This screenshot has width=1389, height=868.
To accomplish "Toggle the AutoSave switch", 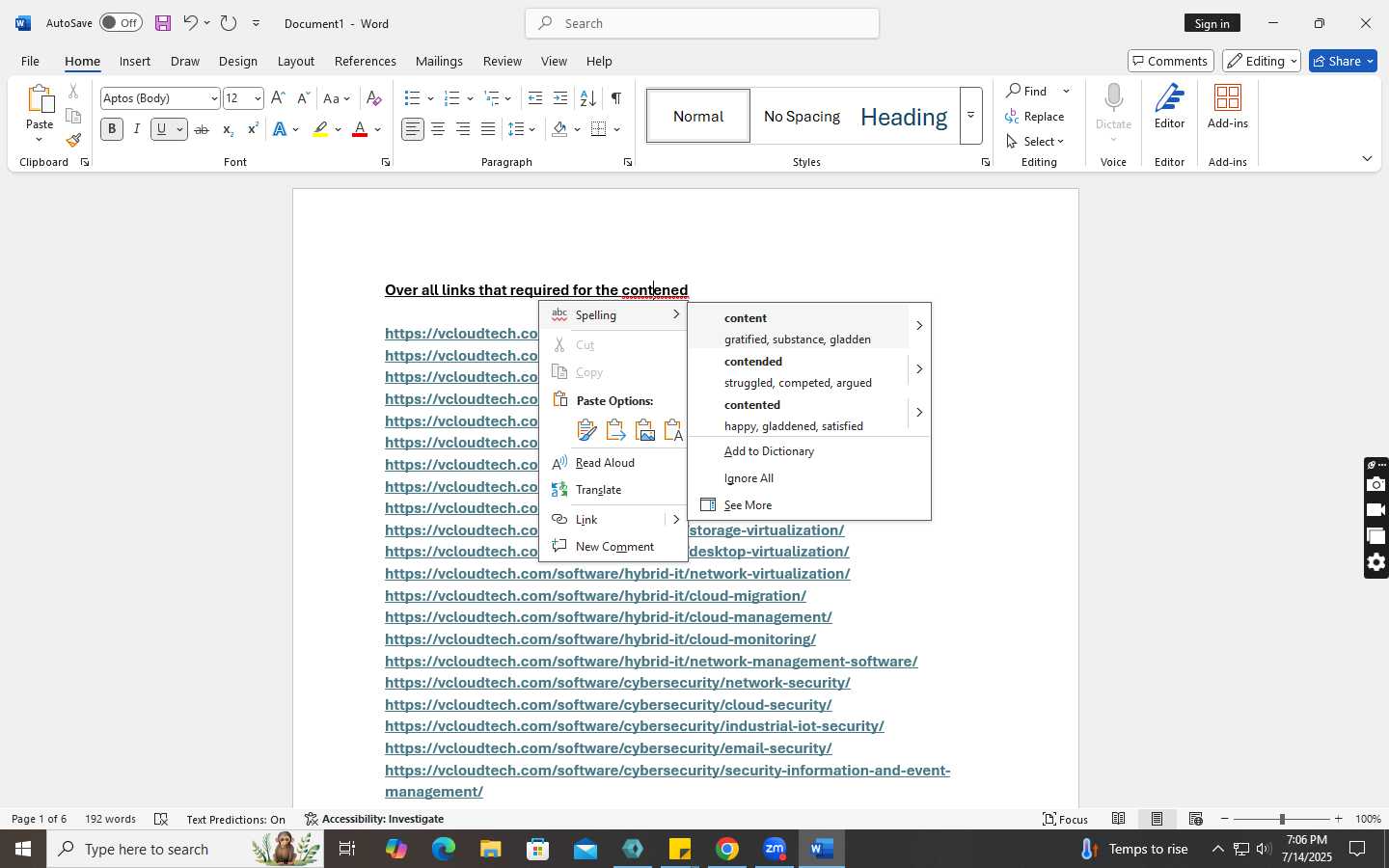I will click(x=121, y=23).
